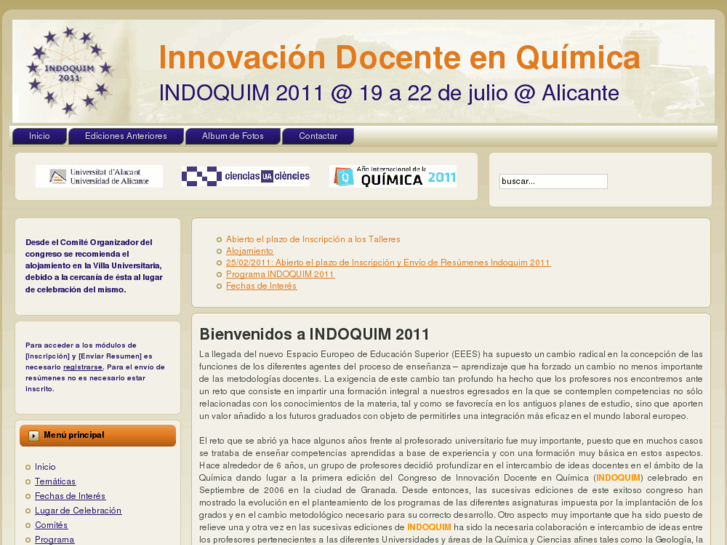Select Programa in the sidebar menu
Viewport: 727px width, 545px height.
54,539
